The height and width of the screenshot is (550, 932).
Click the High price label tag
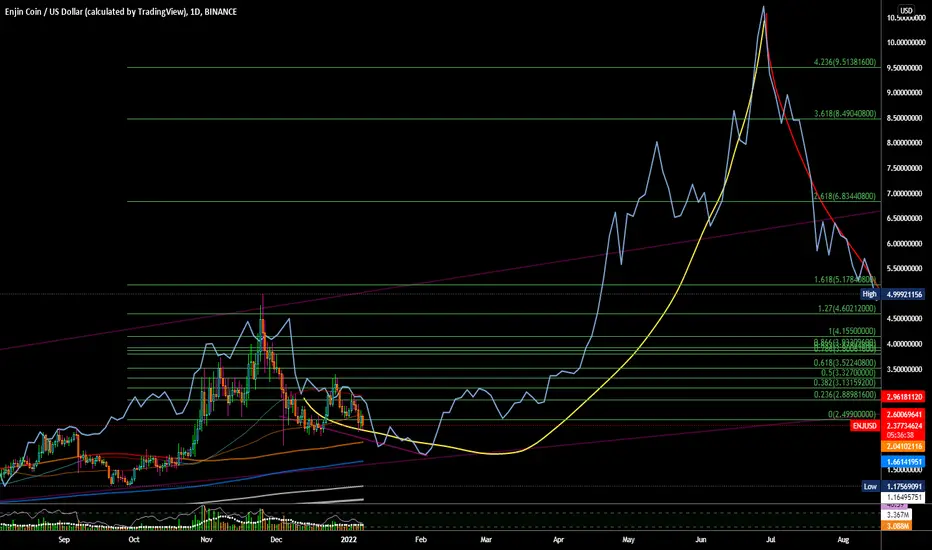pos(870,294)
